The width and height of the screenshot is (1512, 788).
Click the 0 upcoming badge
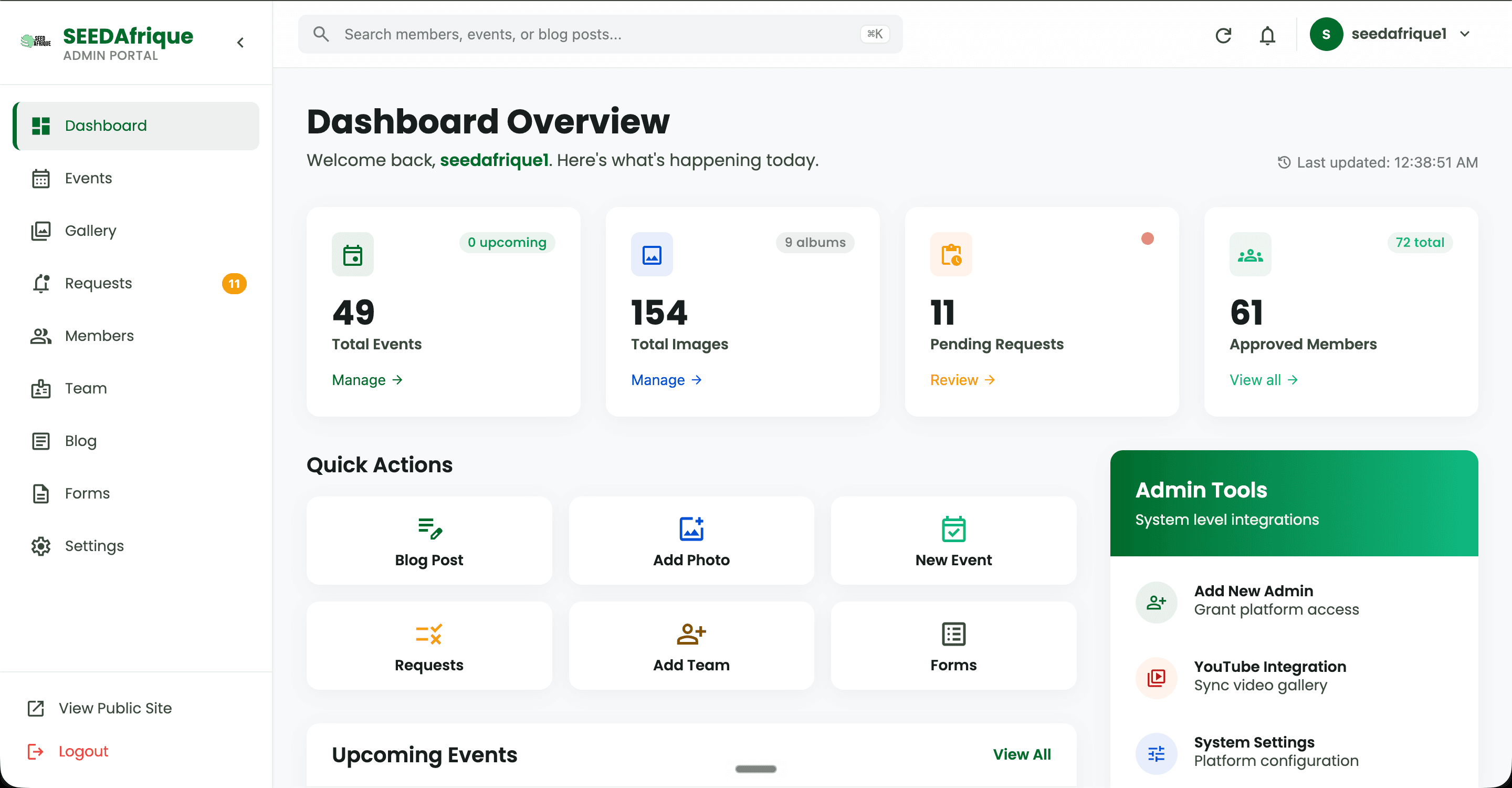(507, 243)
